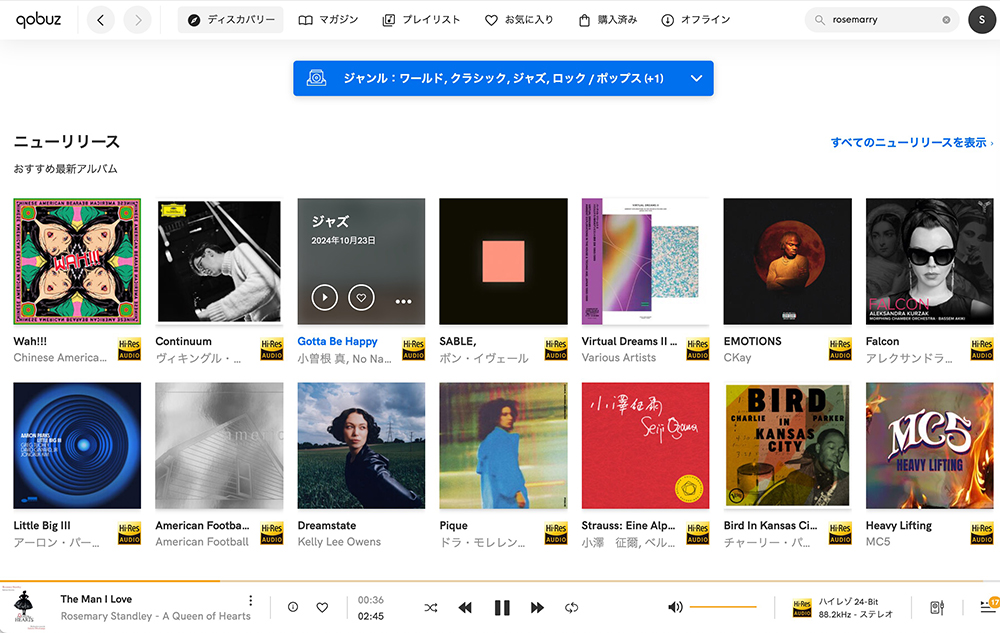Image resolution: width=1000 pixels, height=633 pixels.
Task: Go to the プレイリスト tab
Action: [421, 20]
